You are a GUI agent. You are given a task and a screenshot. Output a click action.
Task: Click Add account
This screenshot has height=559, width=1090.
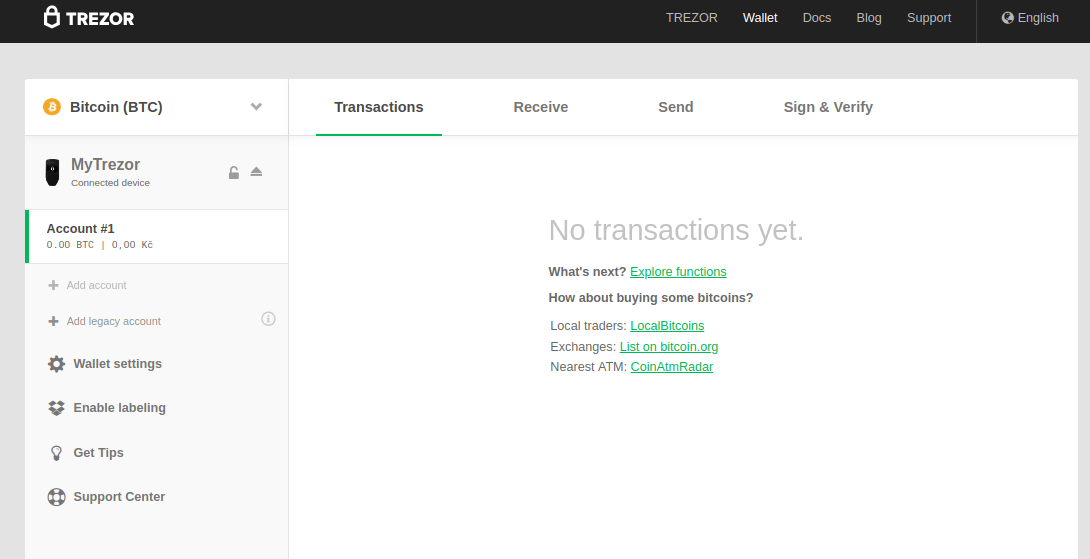[96, 285]
